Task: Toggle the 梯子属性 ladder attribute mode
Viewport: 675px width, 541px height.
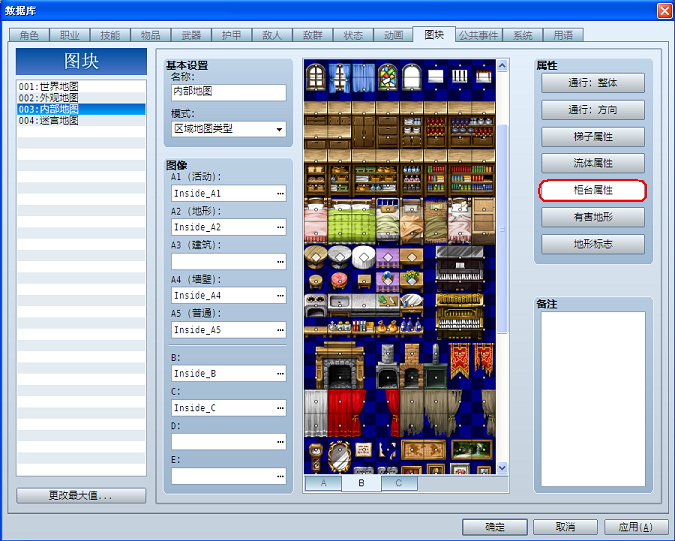Action: click(x=593, y=137)
